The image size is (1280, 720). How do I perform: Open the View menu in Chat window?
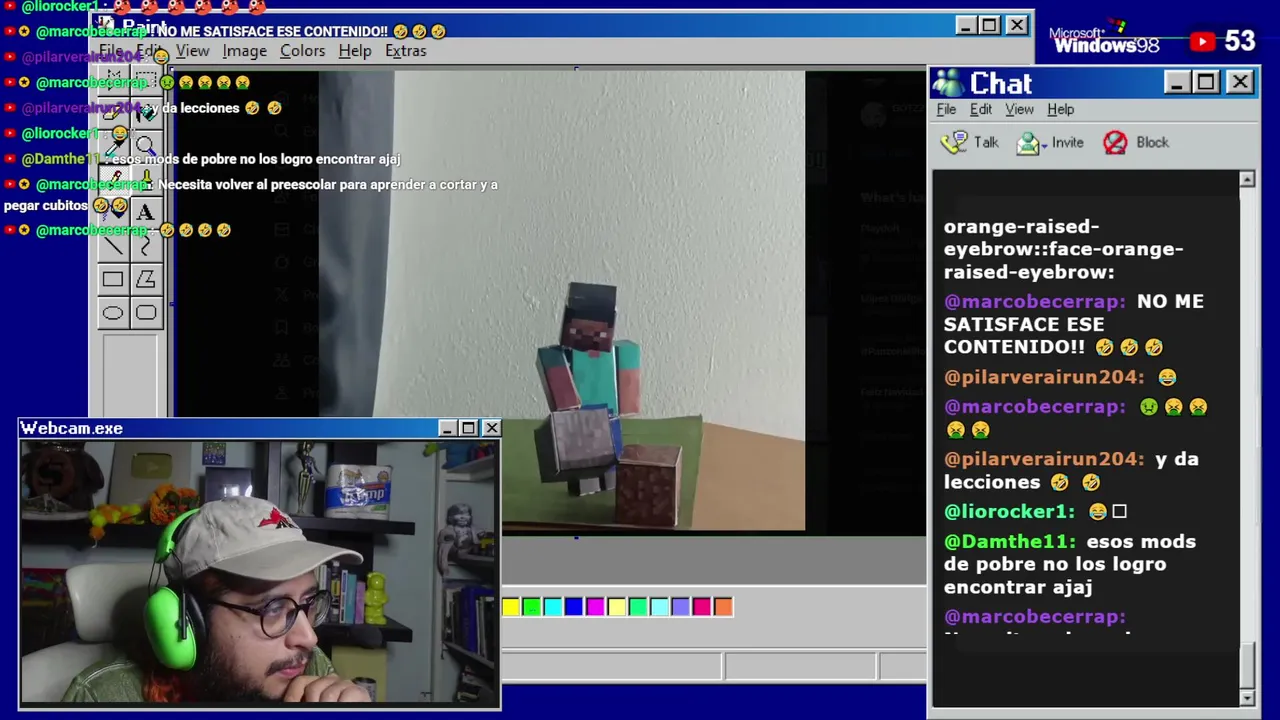[1019, 109]
